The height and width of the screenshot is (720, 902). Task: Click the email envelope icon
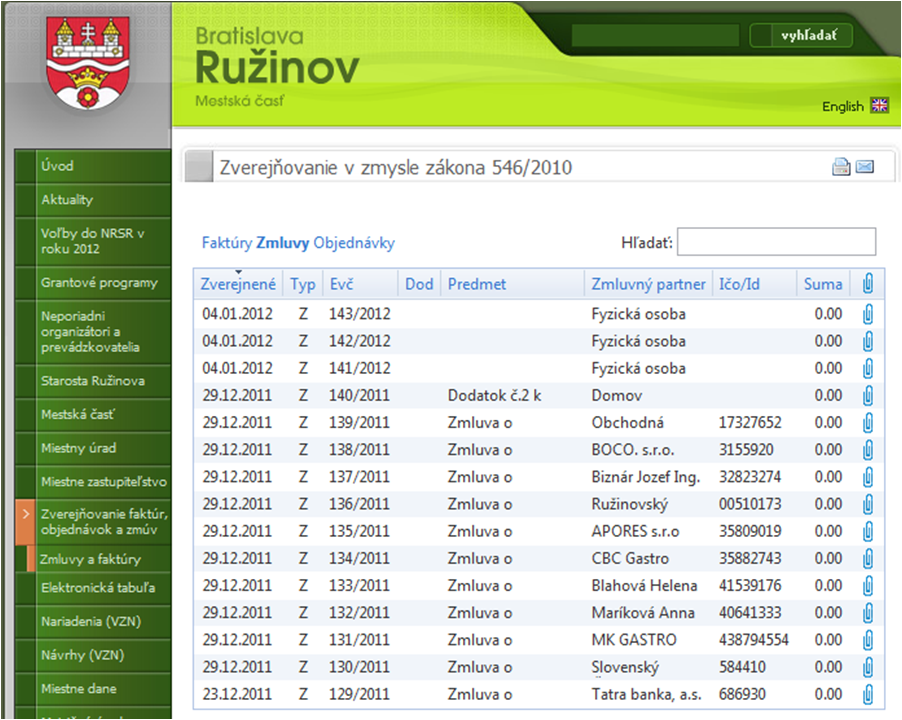coord(865,167)
